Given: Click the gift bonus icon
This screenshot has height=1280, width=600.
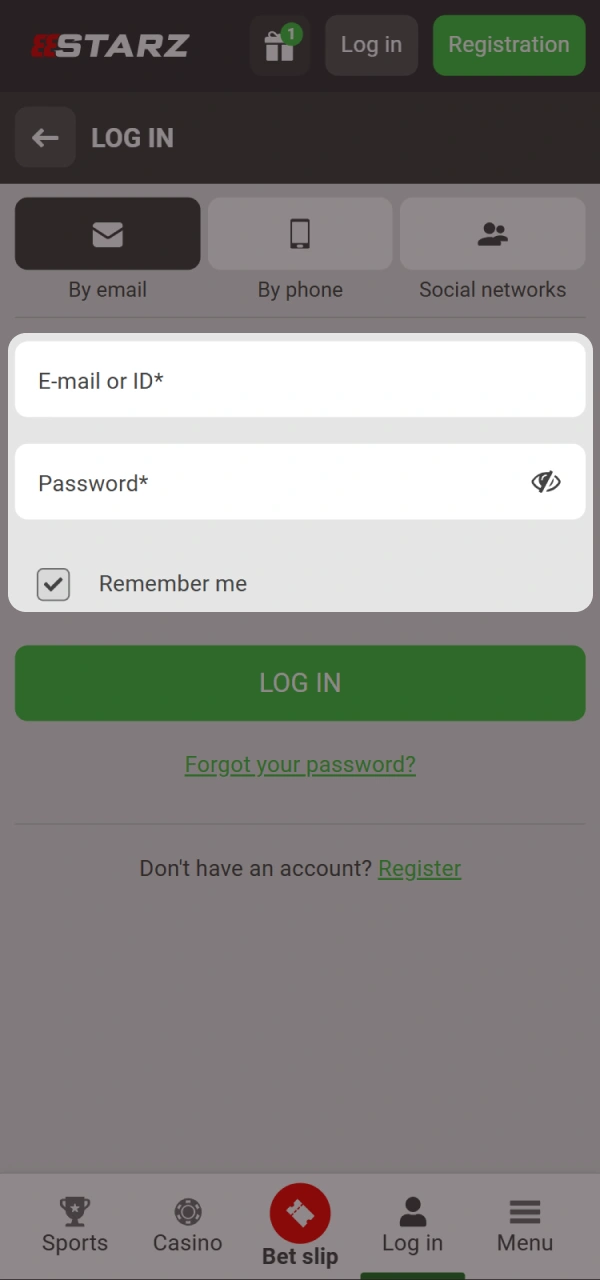Looking at the screenshot, I should coord(279,46).
